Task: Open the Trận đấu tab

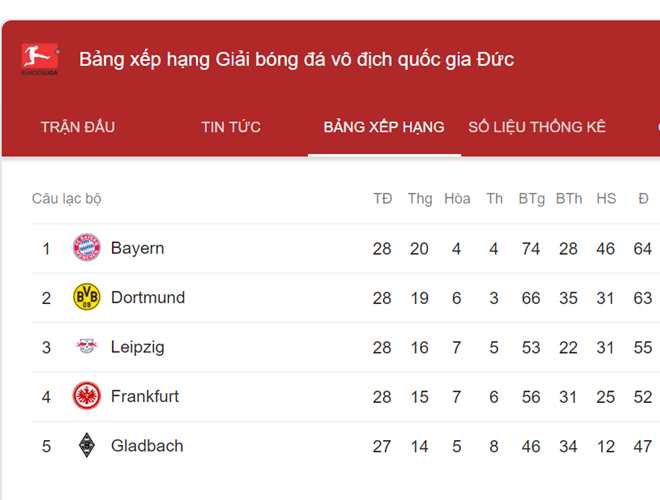Action: pos(77,127)
